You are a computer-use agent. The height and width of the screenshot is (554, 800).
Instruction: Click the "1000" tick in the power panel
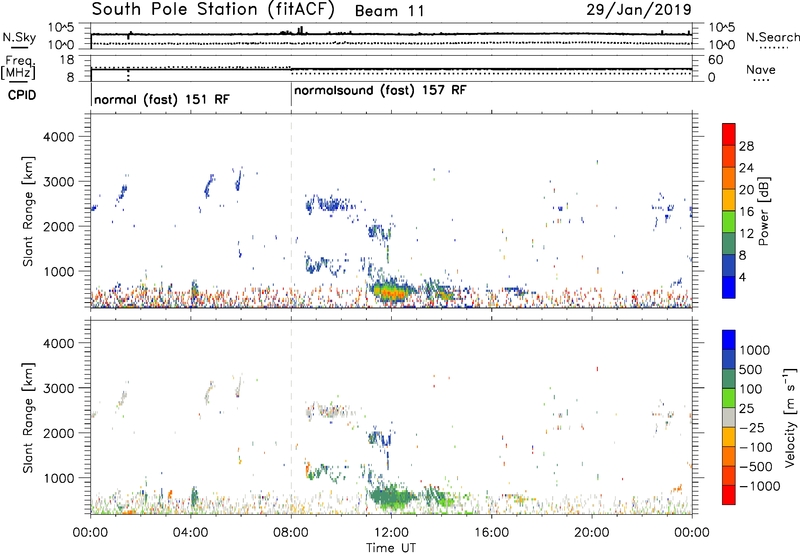pyautogui.click(x=58, y=271)
